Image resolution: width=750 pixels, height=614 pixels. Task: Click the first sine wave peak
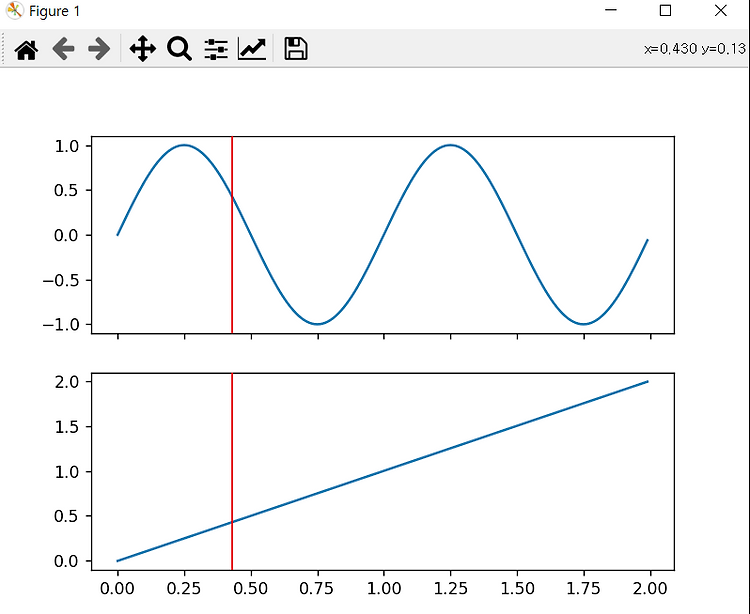[x=185, y=145]
